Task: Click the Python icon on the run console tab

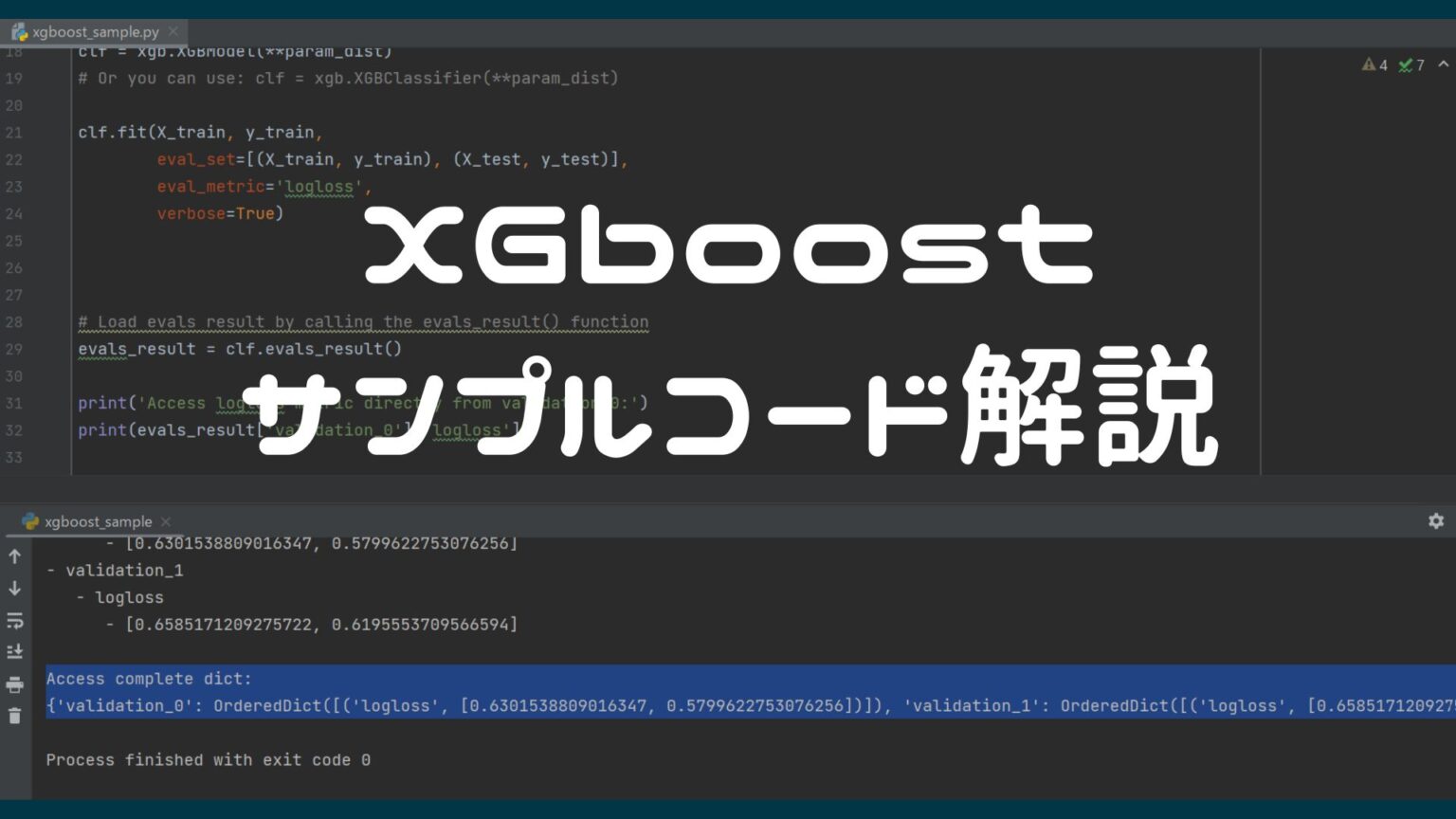Action: tap(28, 521)
